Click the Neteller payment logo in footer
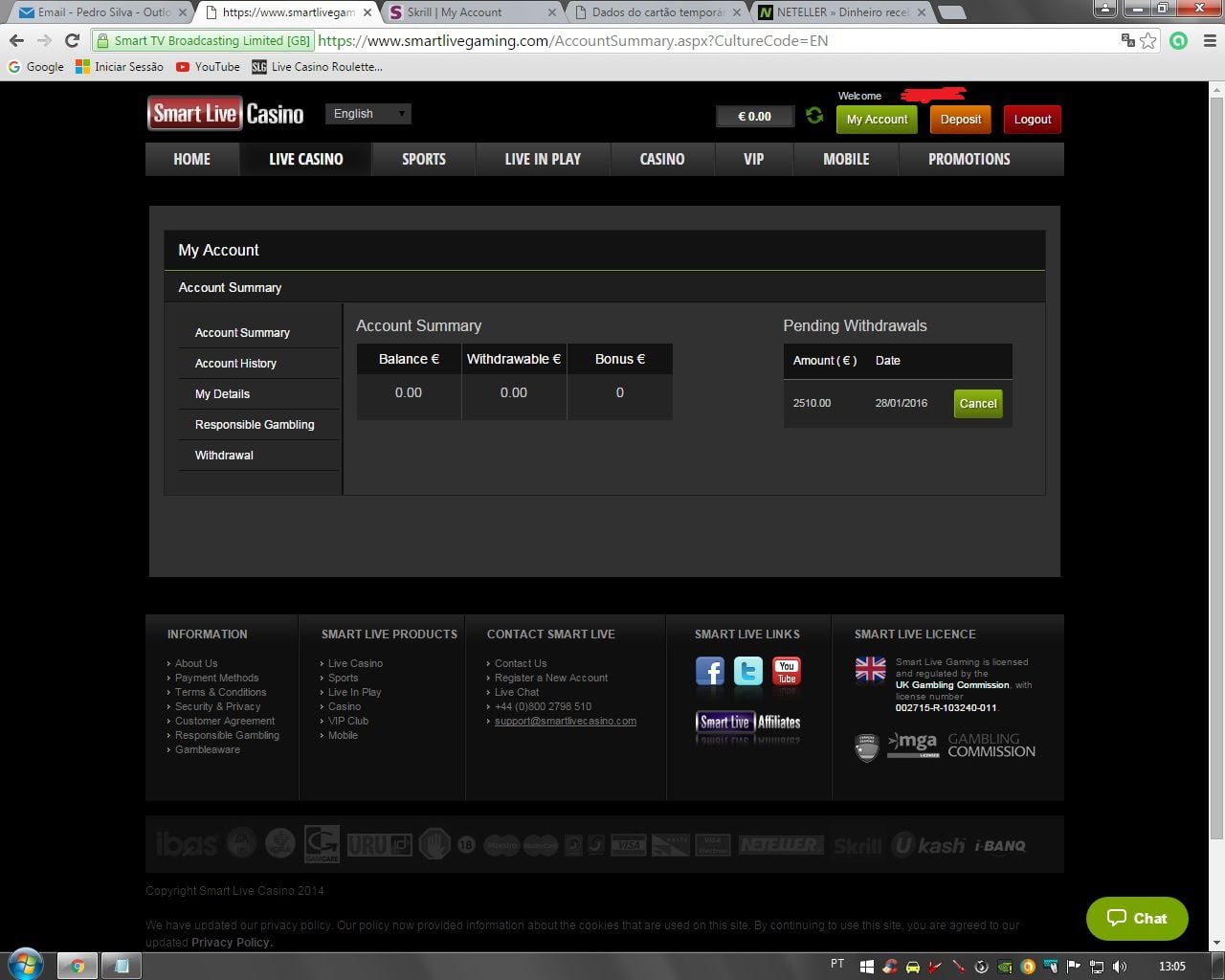 779,845
